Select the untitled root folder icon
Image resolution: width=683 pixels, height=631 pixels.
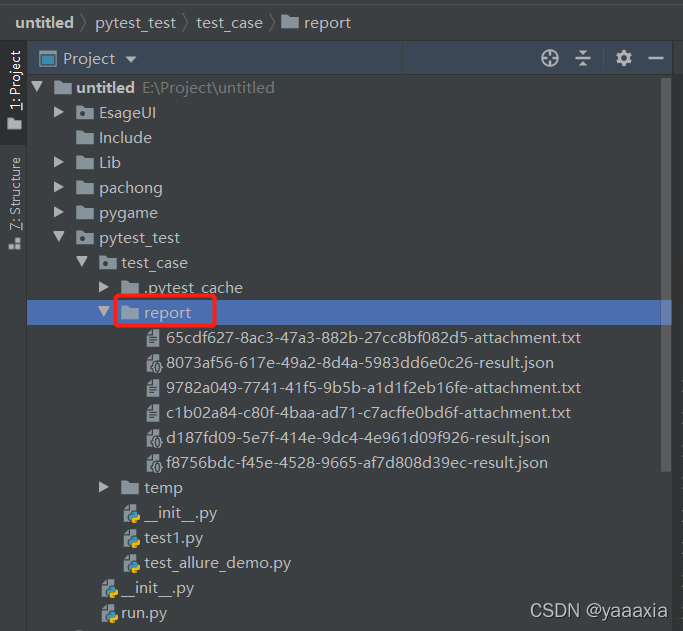pyautogui.click(x=63, y=88)
